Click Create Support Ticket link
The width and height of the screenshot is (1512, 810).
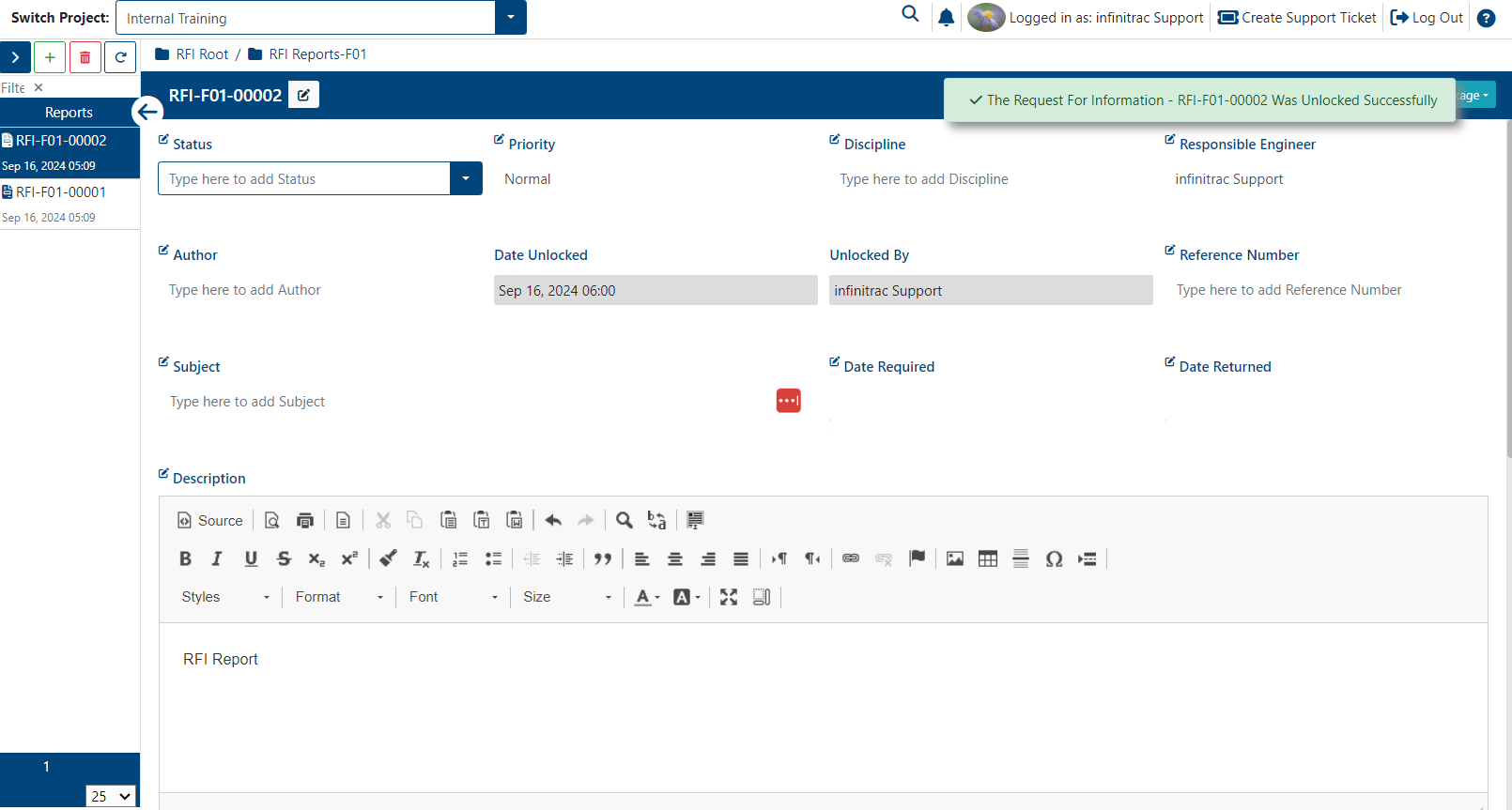tap(1297, 18)
